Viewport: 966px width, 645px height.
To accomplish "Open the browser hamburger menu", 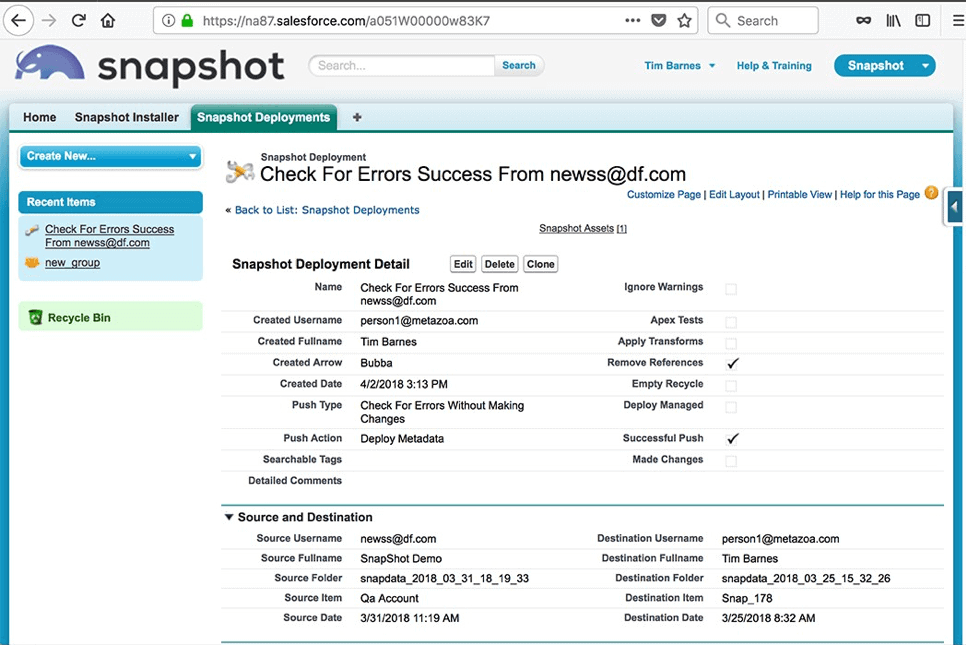I will tap(958, 21).
